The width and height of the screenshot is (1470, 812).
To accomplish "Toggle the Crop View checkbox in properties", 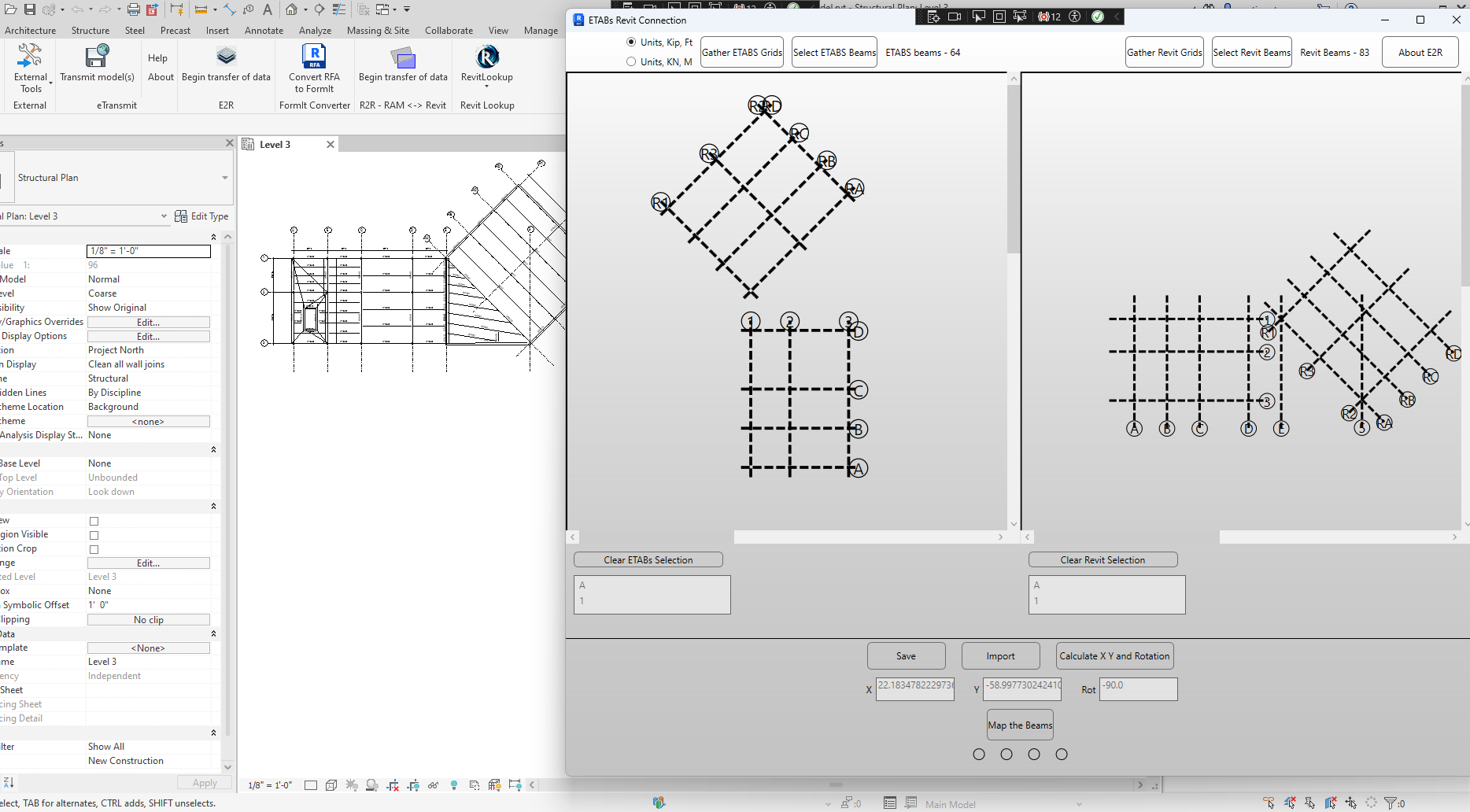I will tap(94, 521).
